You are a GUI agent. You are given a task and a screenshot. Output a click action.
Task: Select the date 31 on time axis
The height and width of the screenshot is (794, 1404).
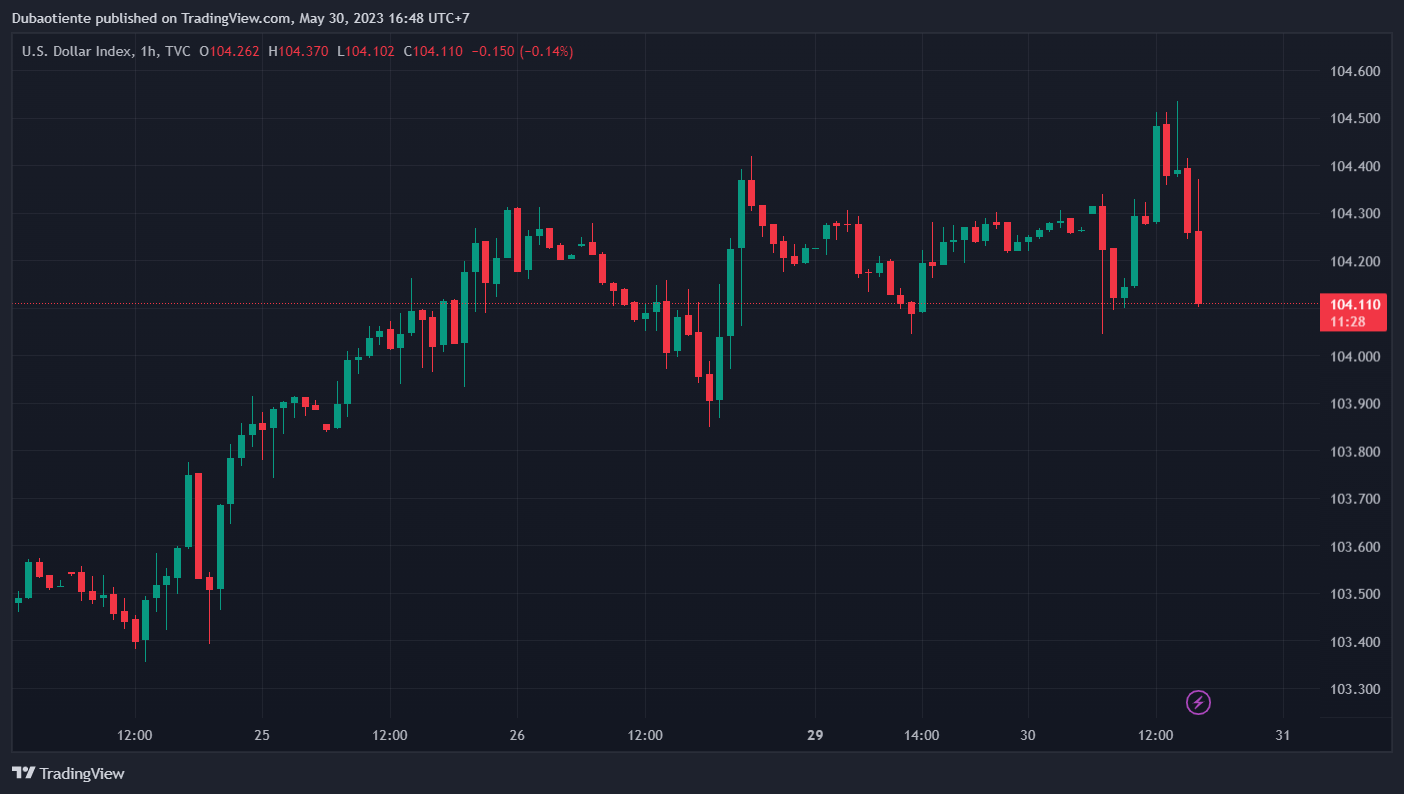click(1283, 735)
